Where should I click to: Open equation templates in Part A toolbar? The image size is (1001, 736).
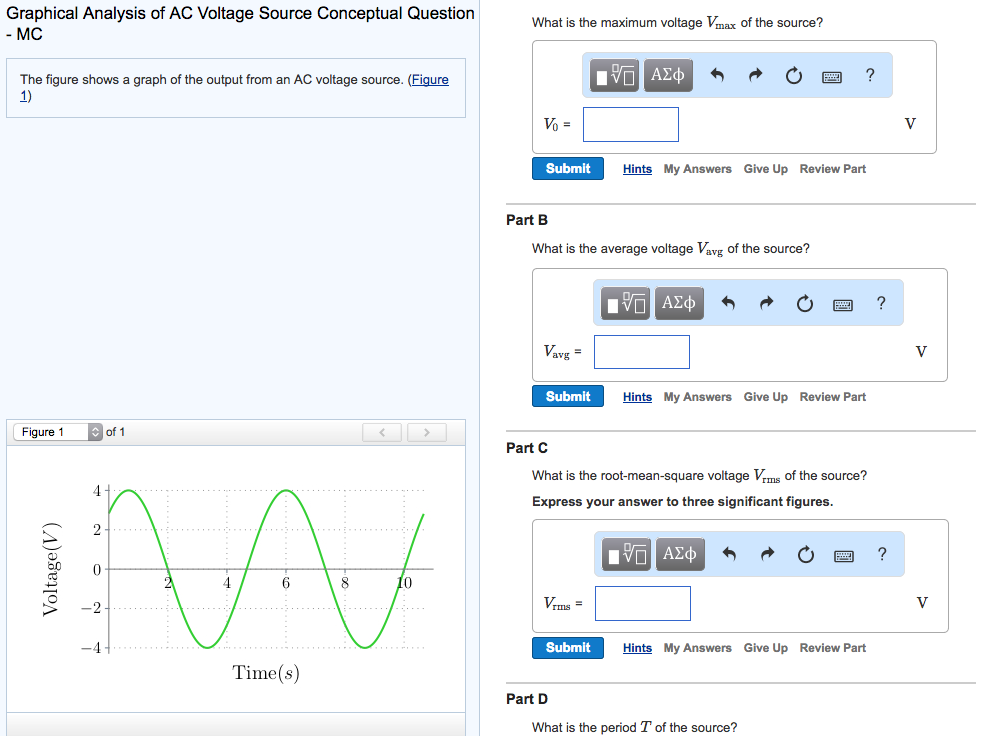point(613,74)
